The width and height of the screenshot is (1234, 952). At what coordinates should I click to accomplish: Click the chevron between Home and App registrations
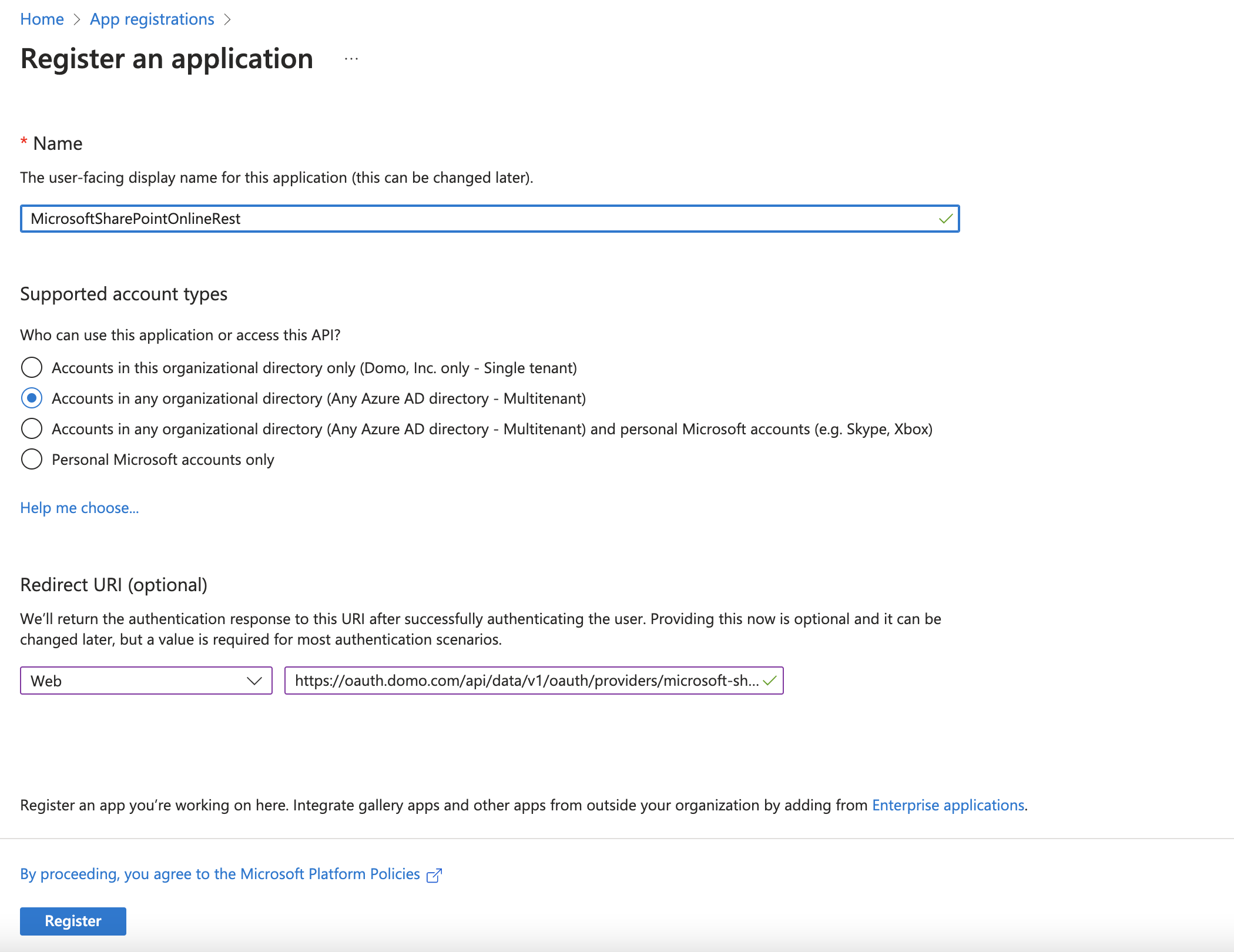click(x=78, y=19)
